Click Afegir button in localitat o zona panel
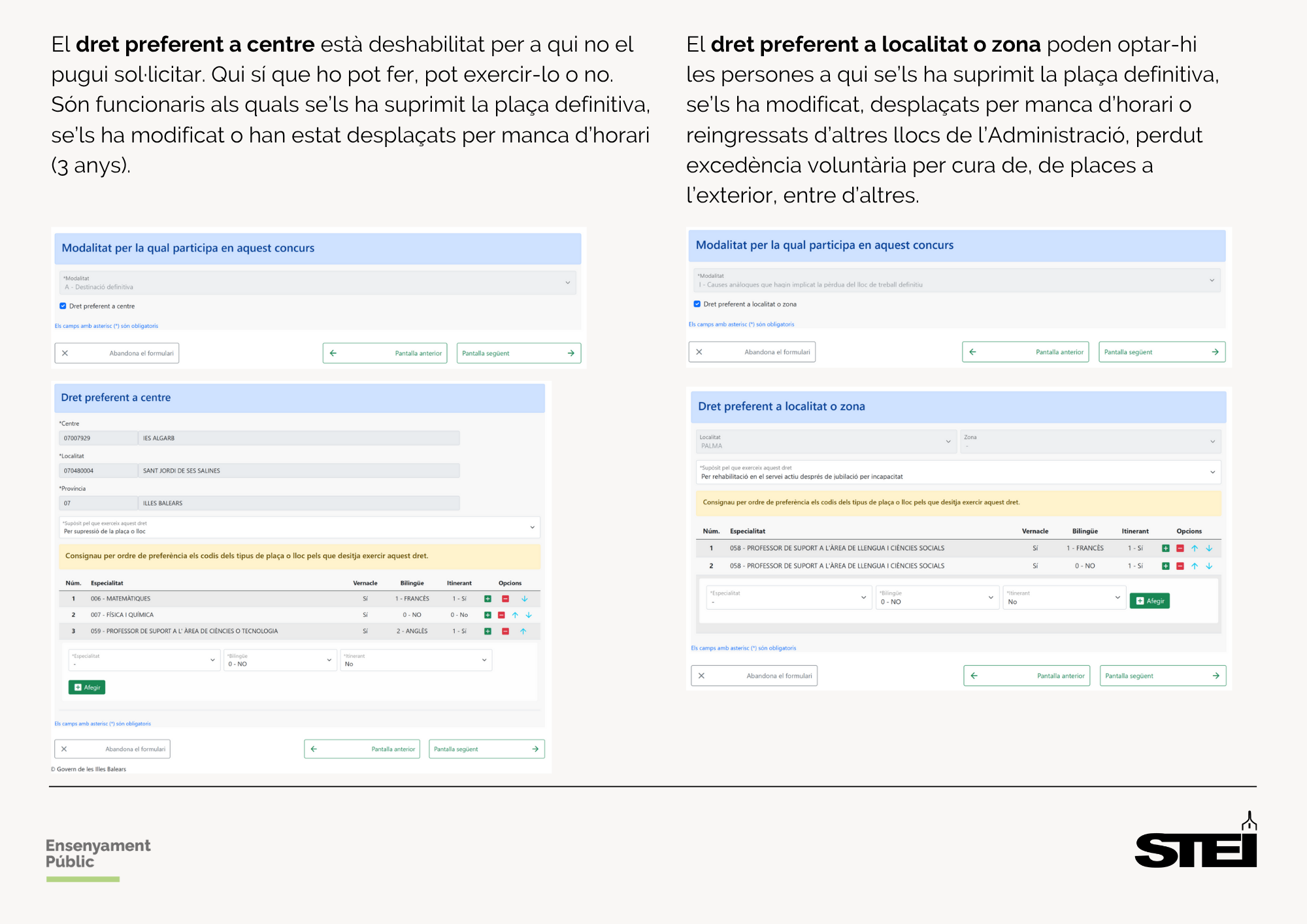Image resolution: width=1307 pixels, height=924 pixels. click(1150, 601)
